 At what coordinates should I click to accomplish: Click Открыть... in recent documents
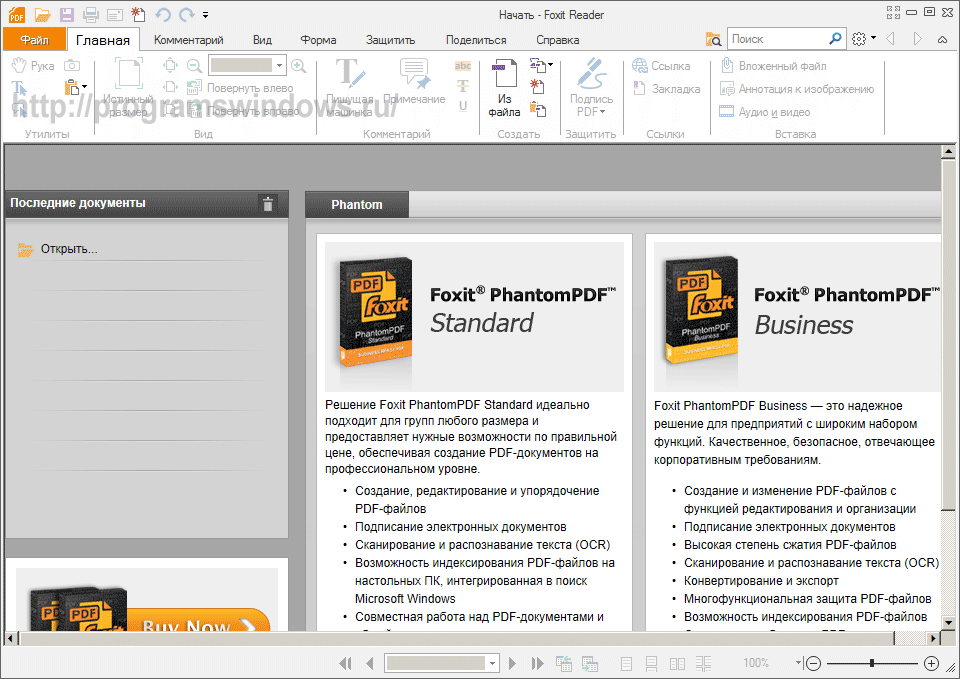click(x=69, y=249)
